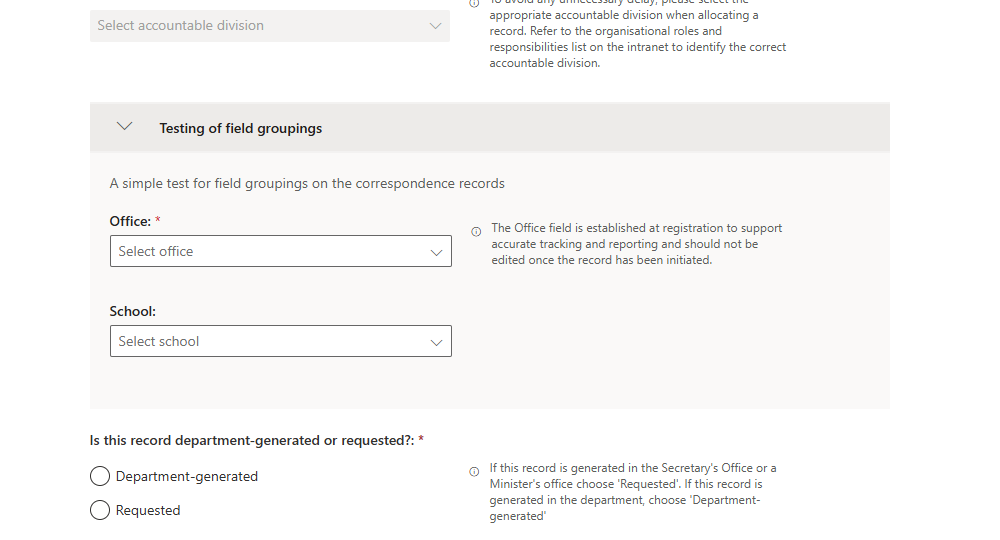
Task: Choose the Department-generated option label
Action: pos(187,476)
